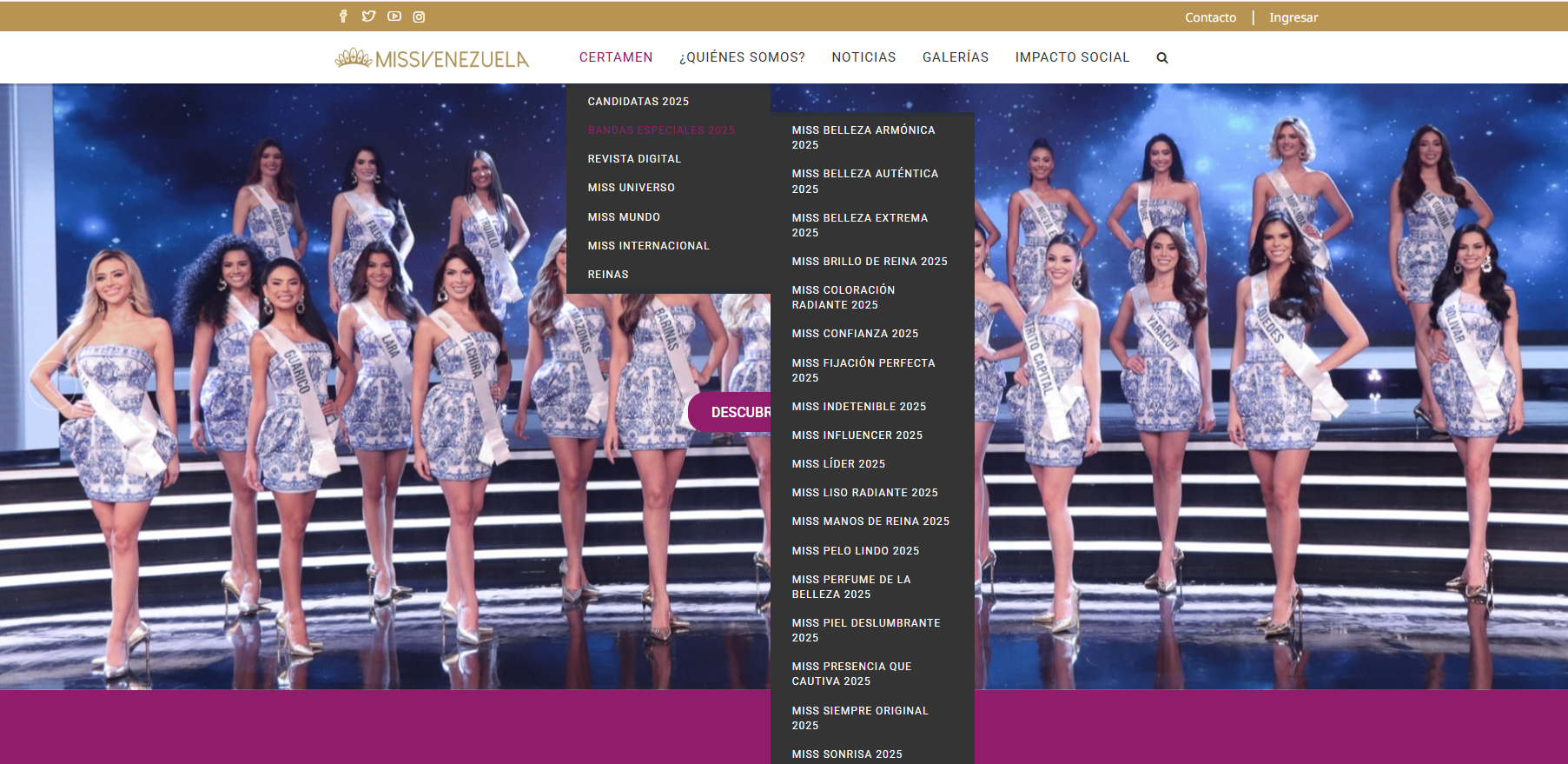
Task: Expand the ¿Quiénes Somos? menu
Action: pos(742,57)
